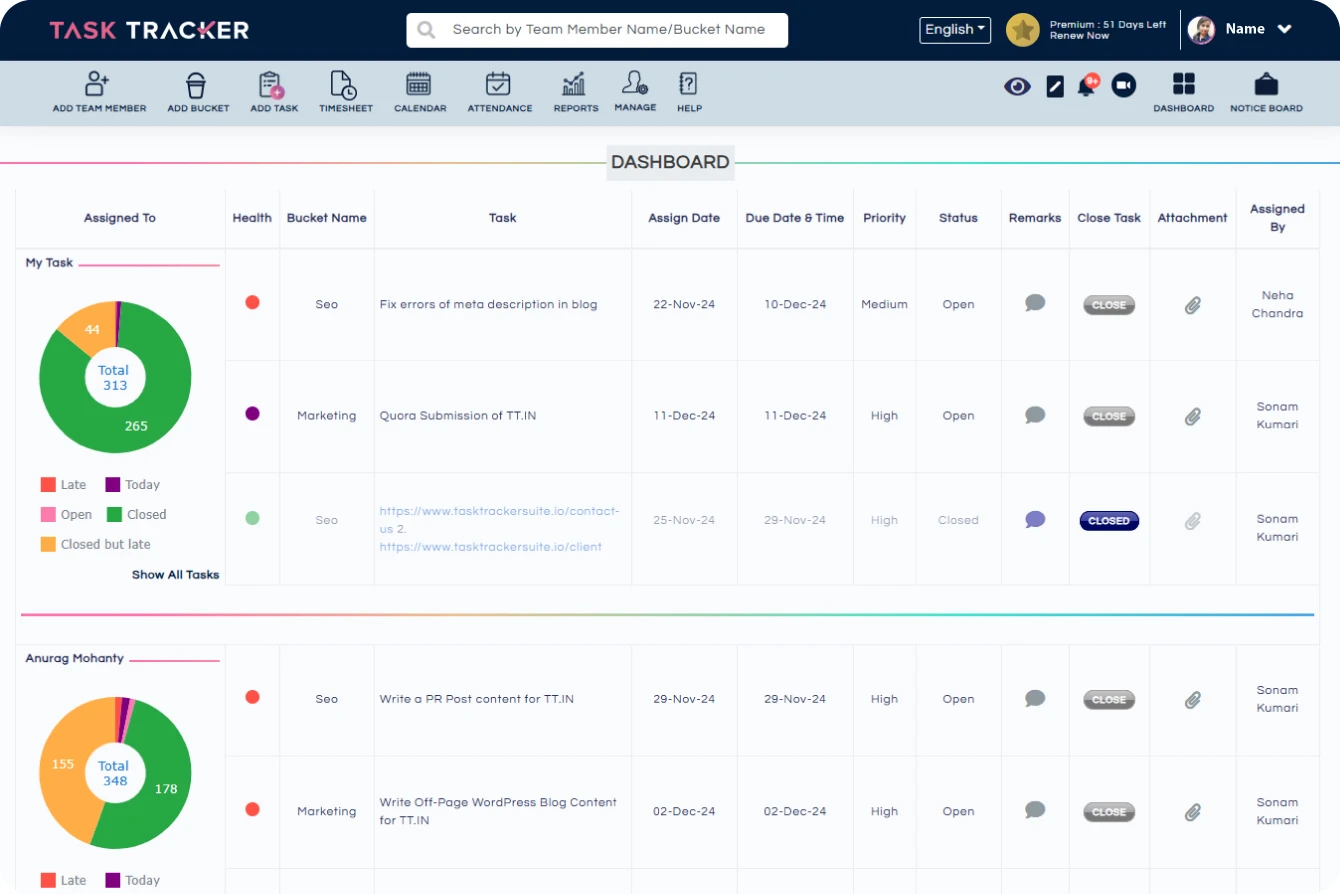
Task: Expand the English language dropdown
Action: coord(954,30)
